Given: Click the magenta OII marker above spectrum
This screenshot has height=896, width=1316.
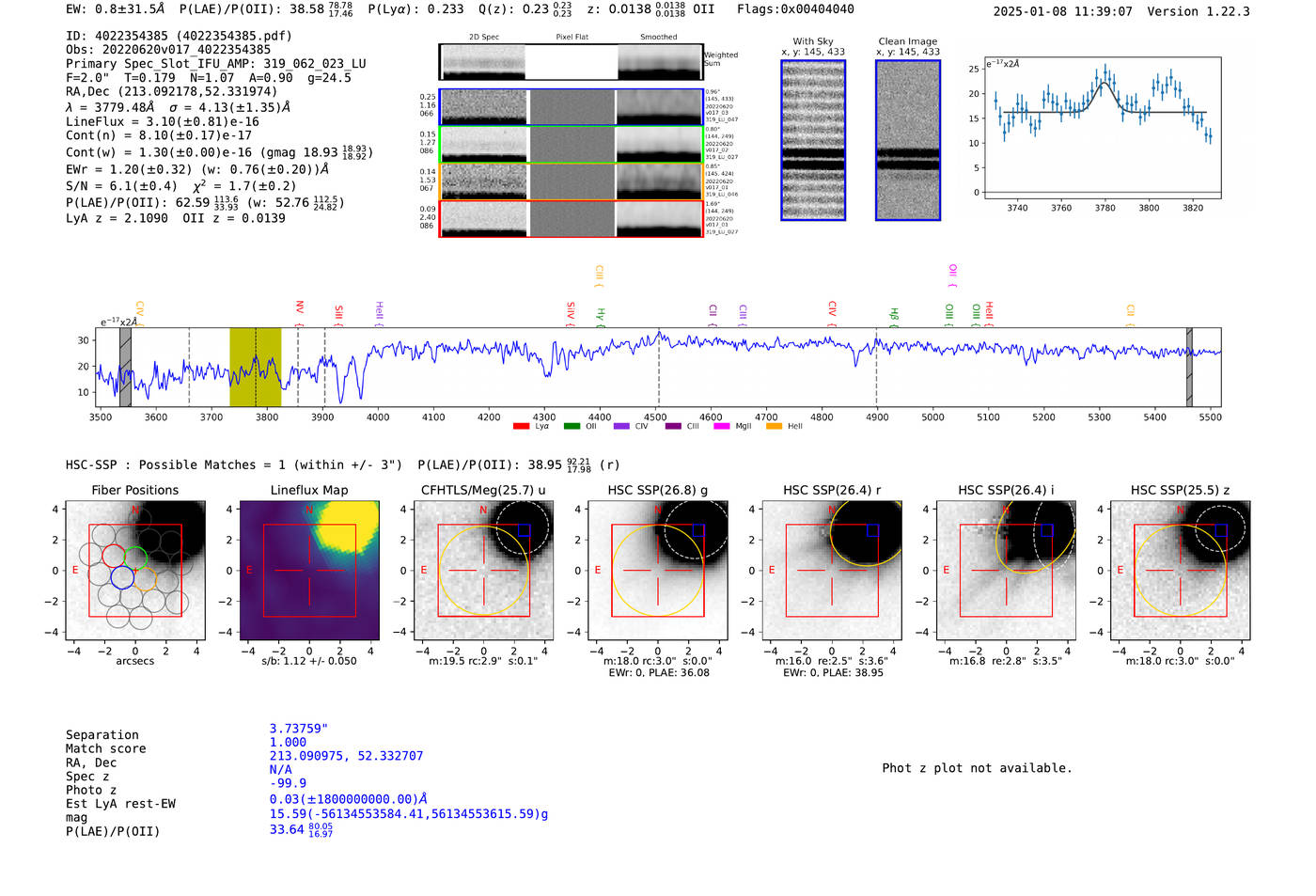Looking at the screenshot, I should coord(953,275).
